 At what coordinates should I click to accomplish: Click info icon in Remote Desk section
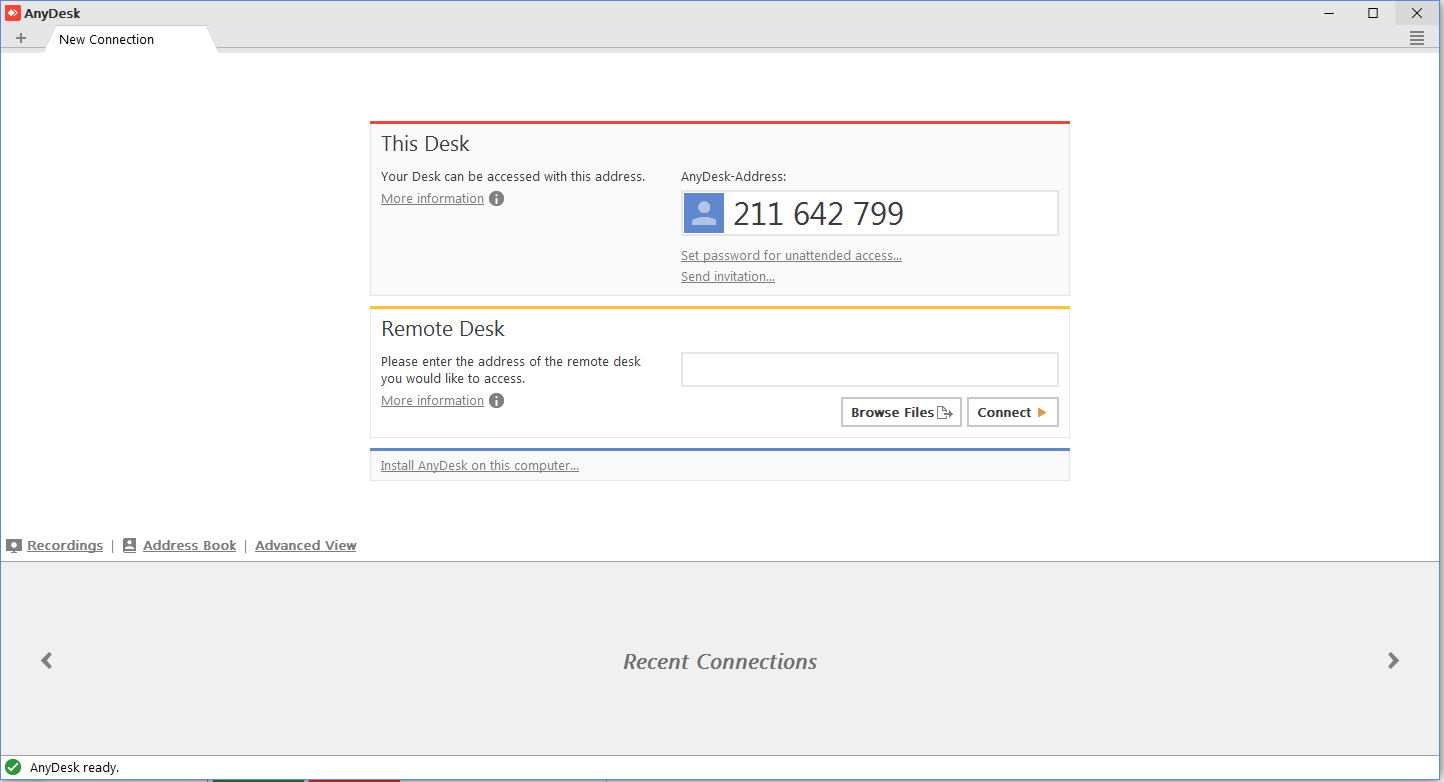click(496, 400)
